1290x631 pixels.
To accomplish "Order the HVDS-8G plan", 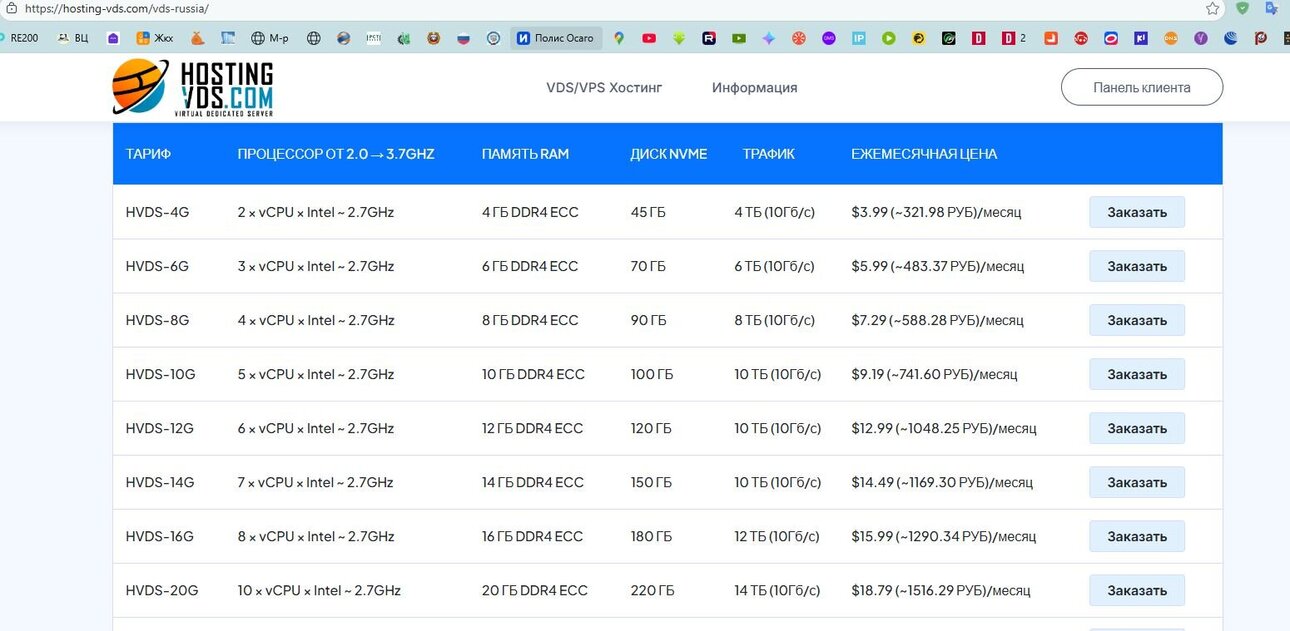I will pos(1137,320).
